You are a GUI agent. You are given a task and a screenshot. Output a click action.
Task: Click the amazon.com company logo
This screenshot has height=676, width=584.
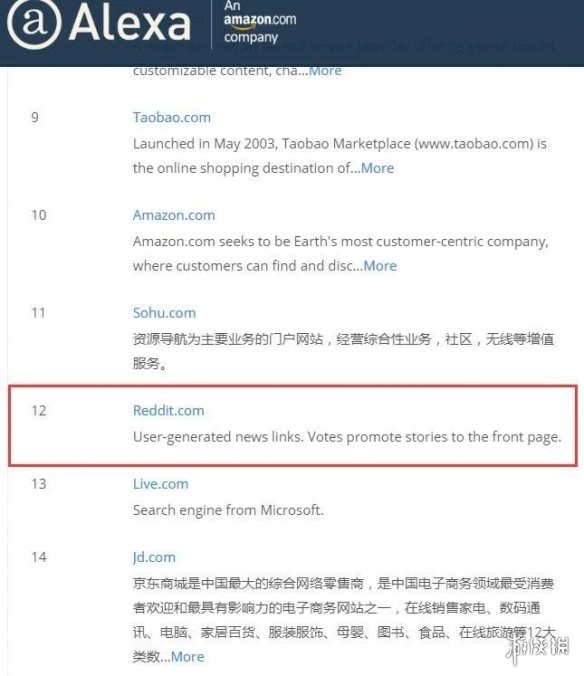(259, 22)
